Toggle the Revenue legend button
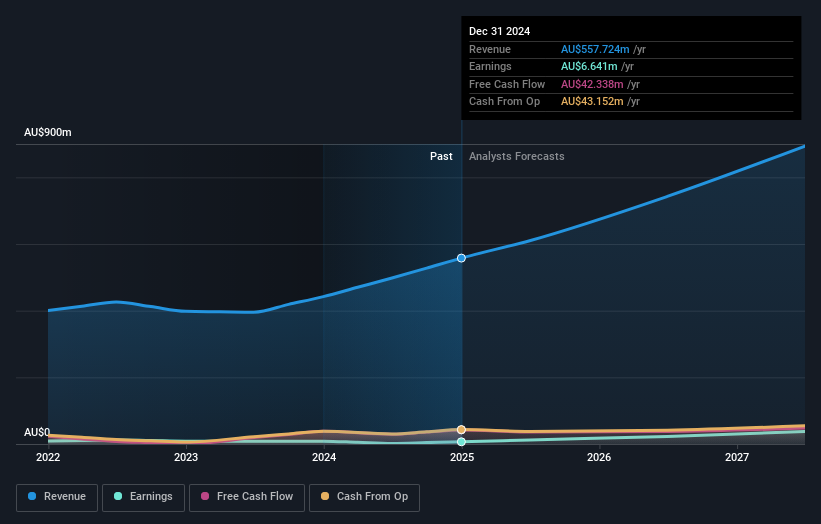The width and height of the screenshot is (821, 524). (x=57, y=497)
